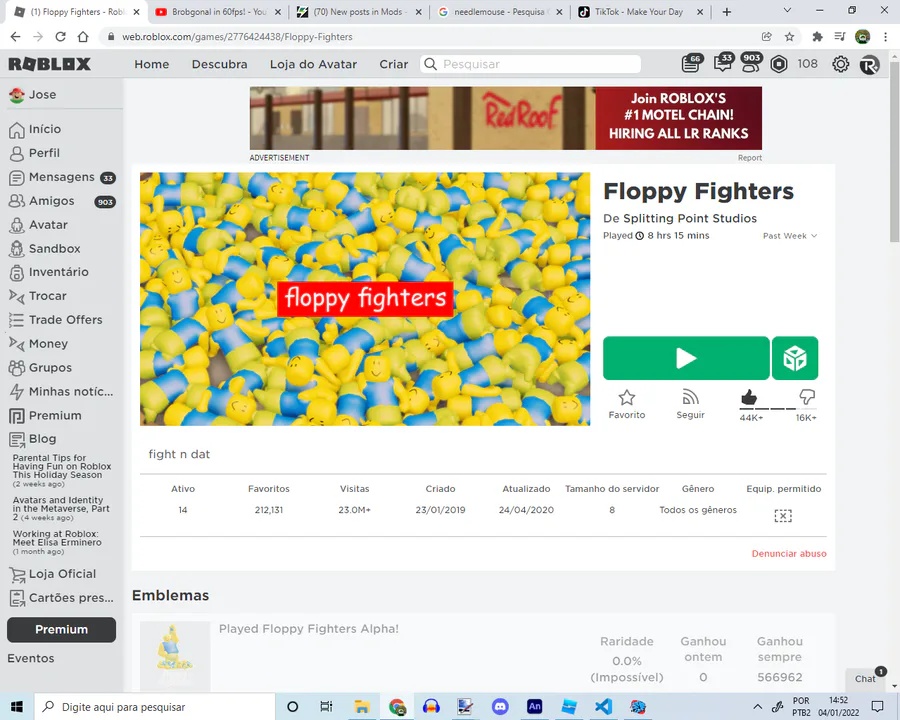Open Premium sidebar item
The width and height of the screenshot is (900, 720).
coord(45,416)
